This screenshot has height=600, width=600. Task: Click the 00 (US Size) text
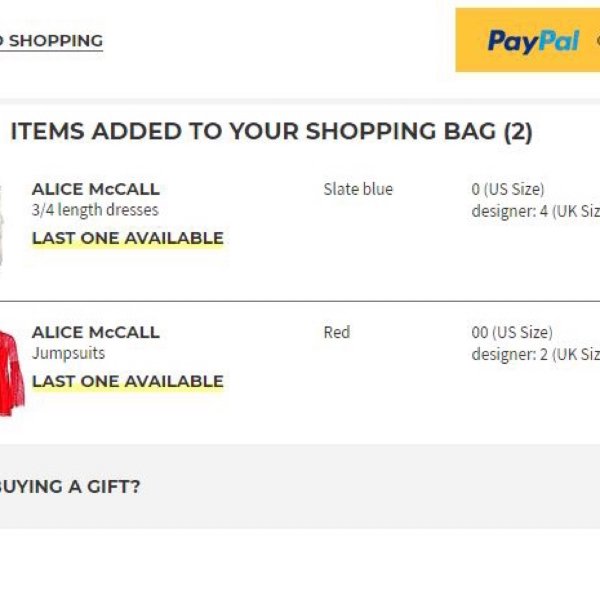pyautogui.click(x=512, y=332)
